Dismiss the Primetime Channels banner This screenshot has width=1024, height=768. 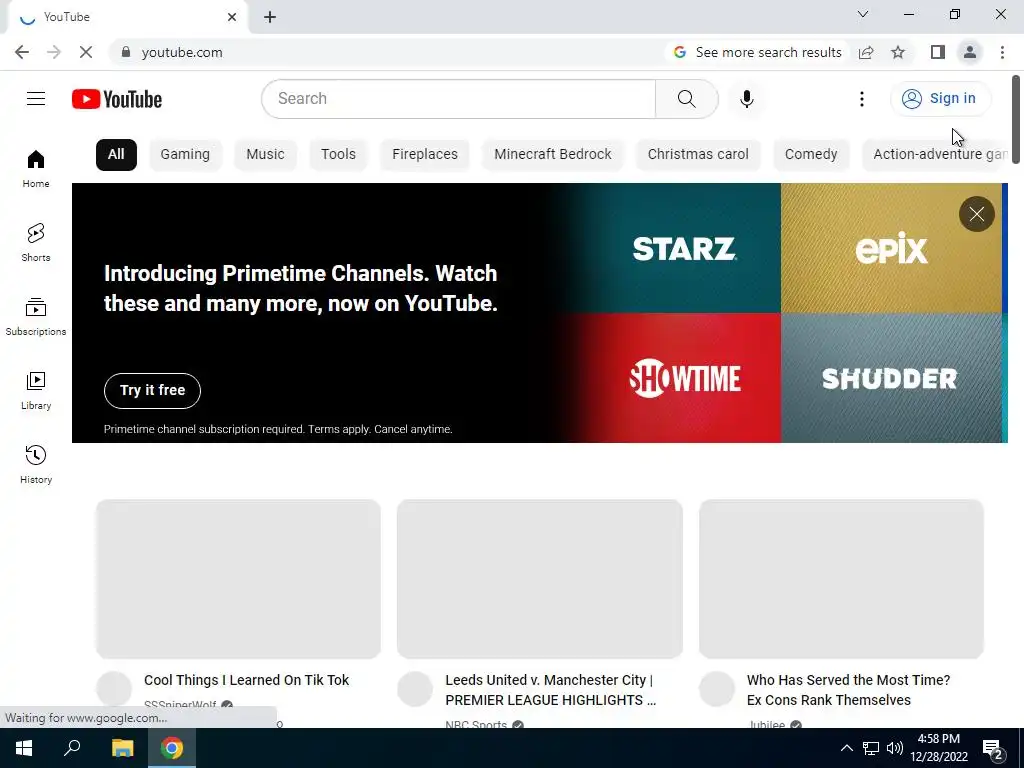pyautogui.click(x=976, y=214)
